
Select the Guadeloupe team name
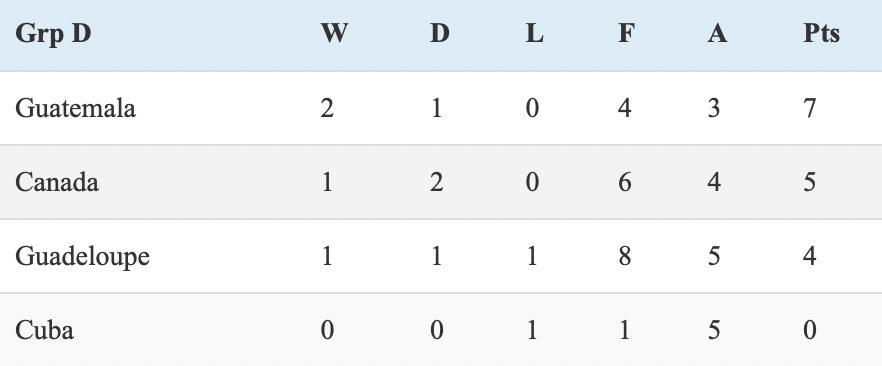[x=83, y=256]
